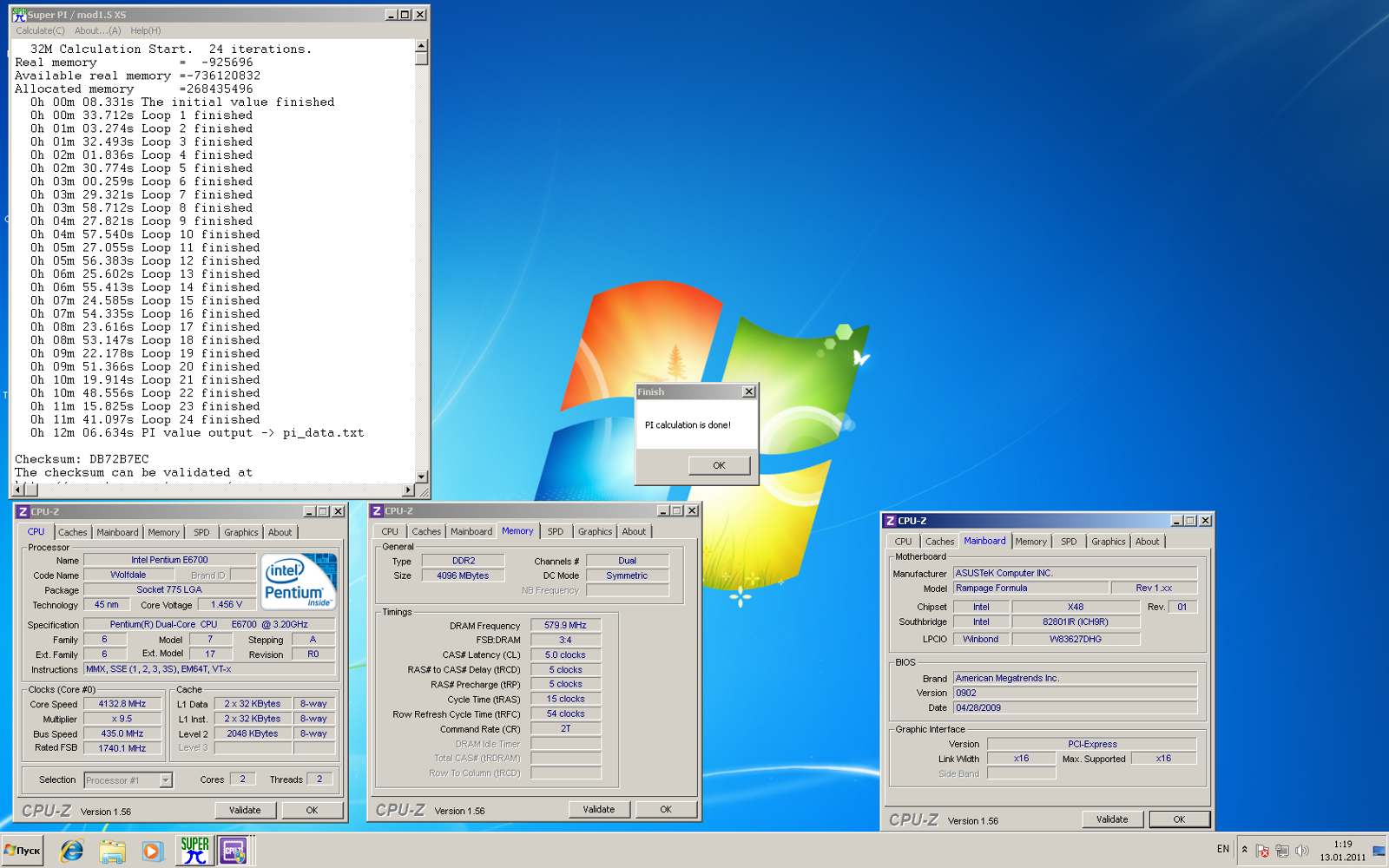Click the Intel Pentium inside logo in CPU-Z

(x=299, y=581)
